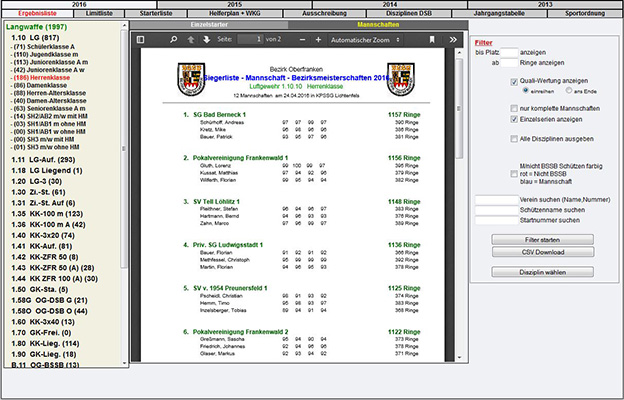Open the Limitliste tab
624x400 pixels.
(99, 13)
